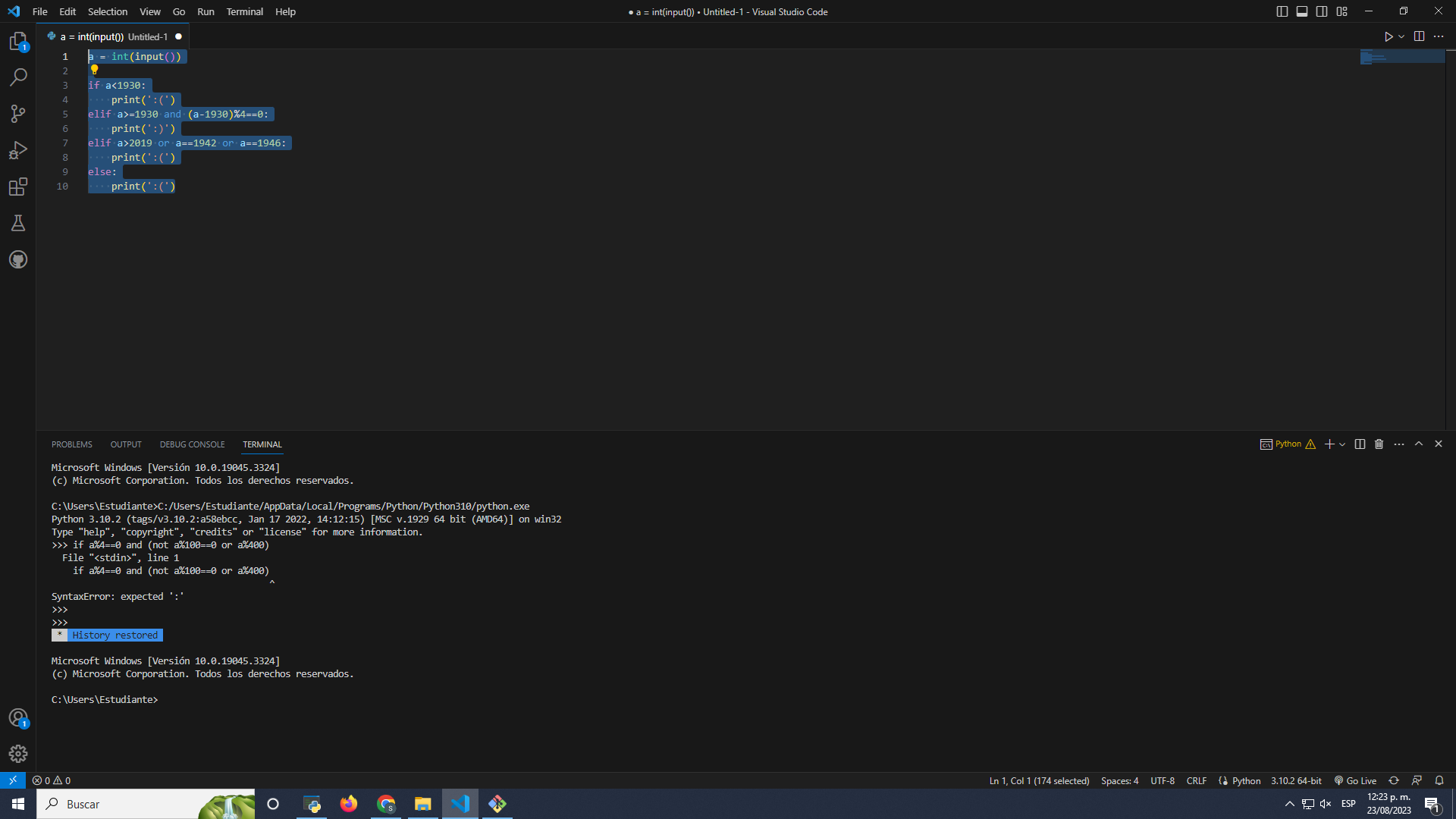The image size is (1456, 819).
Task: Click the lightbulb code action icon
Action: 95,70
